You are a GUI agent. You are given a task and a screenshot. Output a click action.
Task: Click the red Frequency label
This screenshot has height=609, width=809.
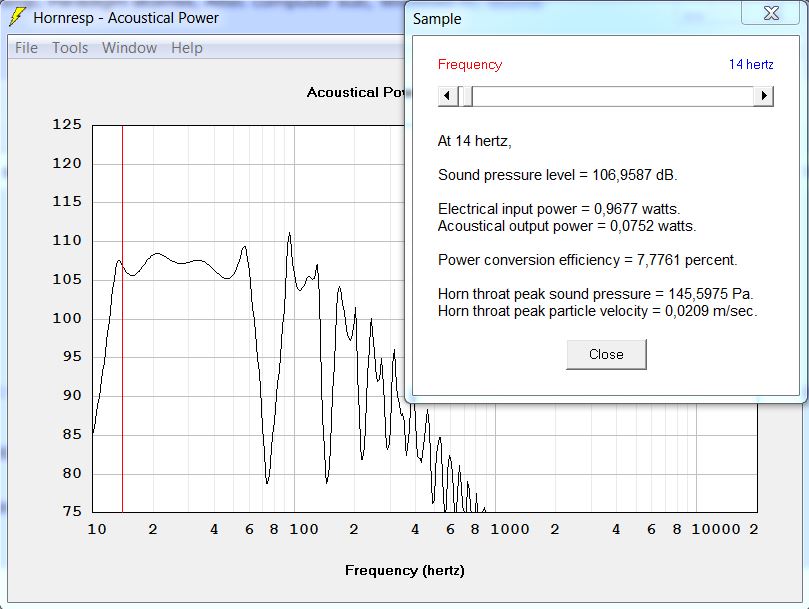[x=470, y=65]
